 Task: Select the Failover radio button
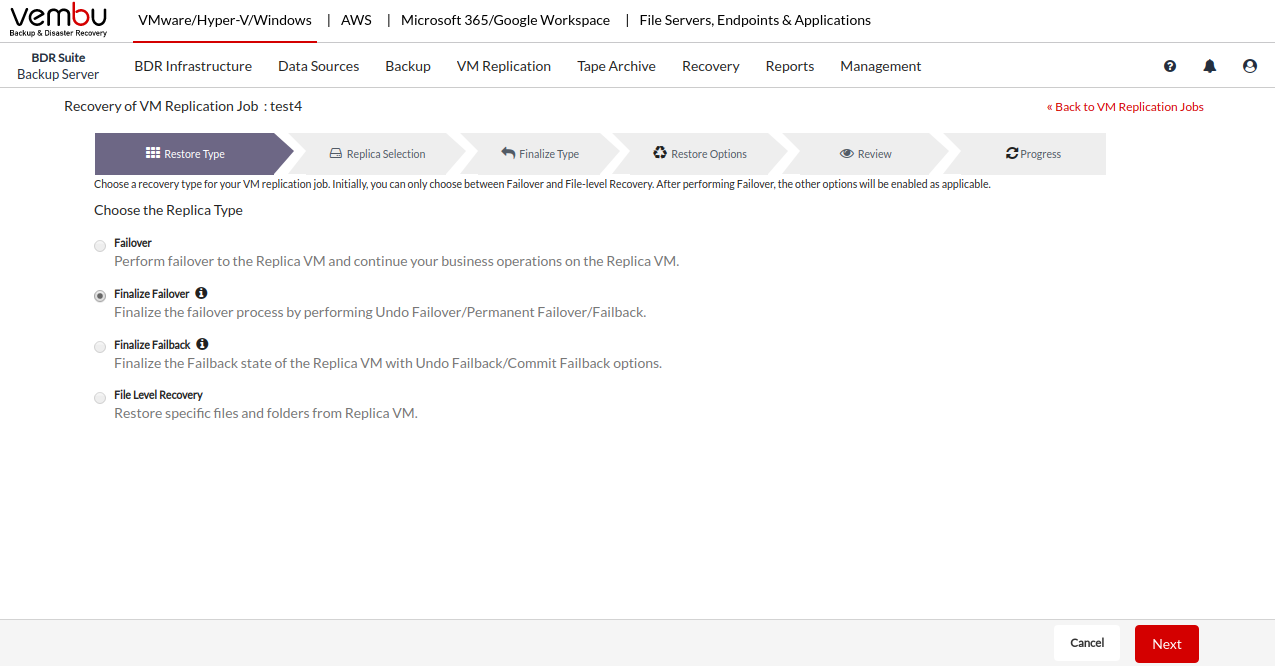[100, 246]
